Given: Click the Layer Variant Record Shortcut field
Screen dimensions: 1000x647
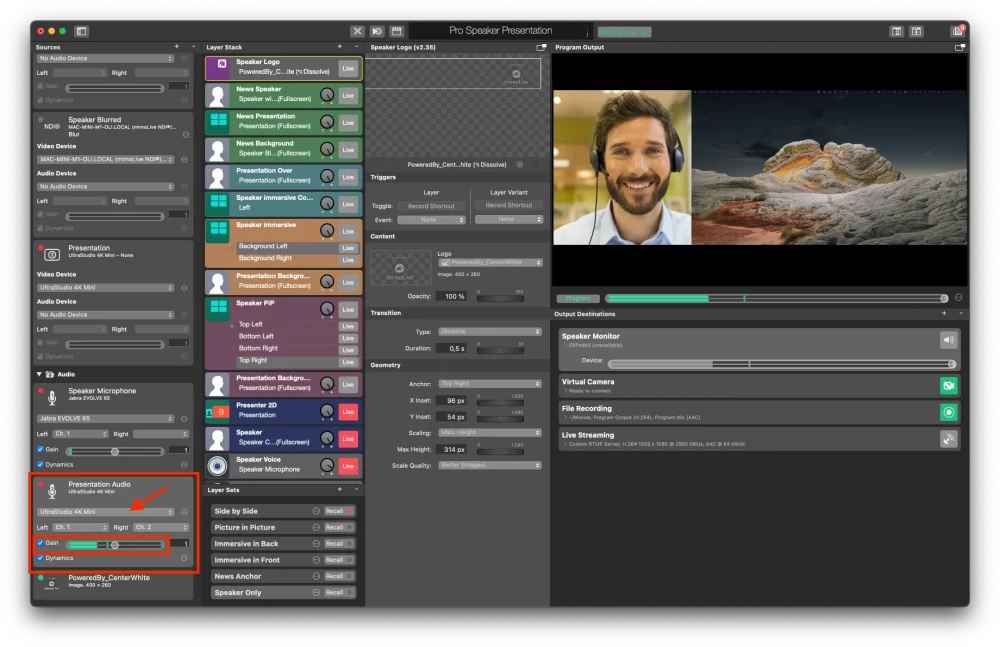Looking at the screenshot, I should [509, 205].
